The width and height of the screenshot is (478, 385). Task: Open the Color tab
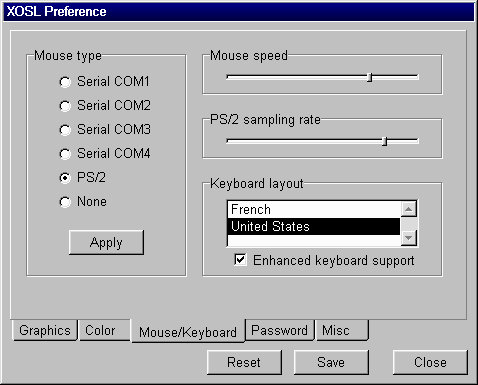pos(104,330)
